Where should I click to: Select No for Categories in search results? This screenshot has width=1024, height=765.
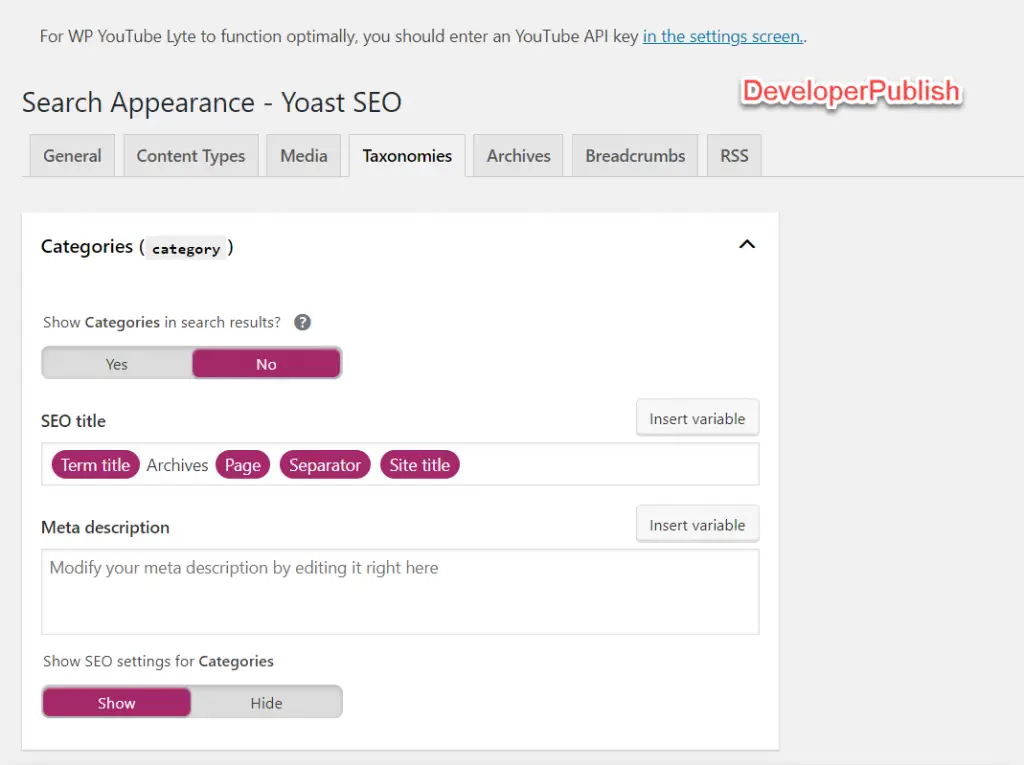(x=266, y=363)
